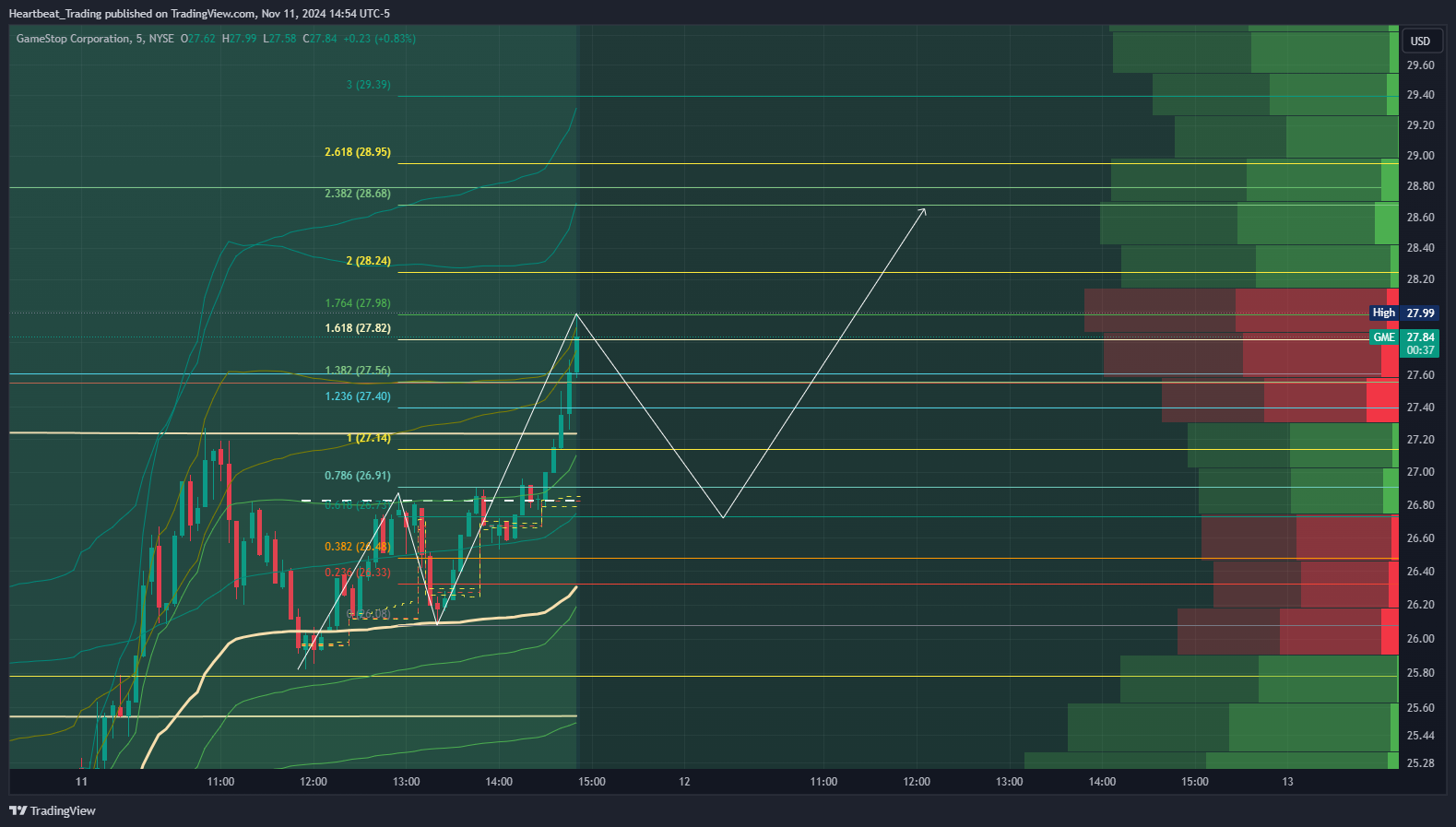Click the 3 (29.39) Fibonacci level label

click(x=368, y=85)
